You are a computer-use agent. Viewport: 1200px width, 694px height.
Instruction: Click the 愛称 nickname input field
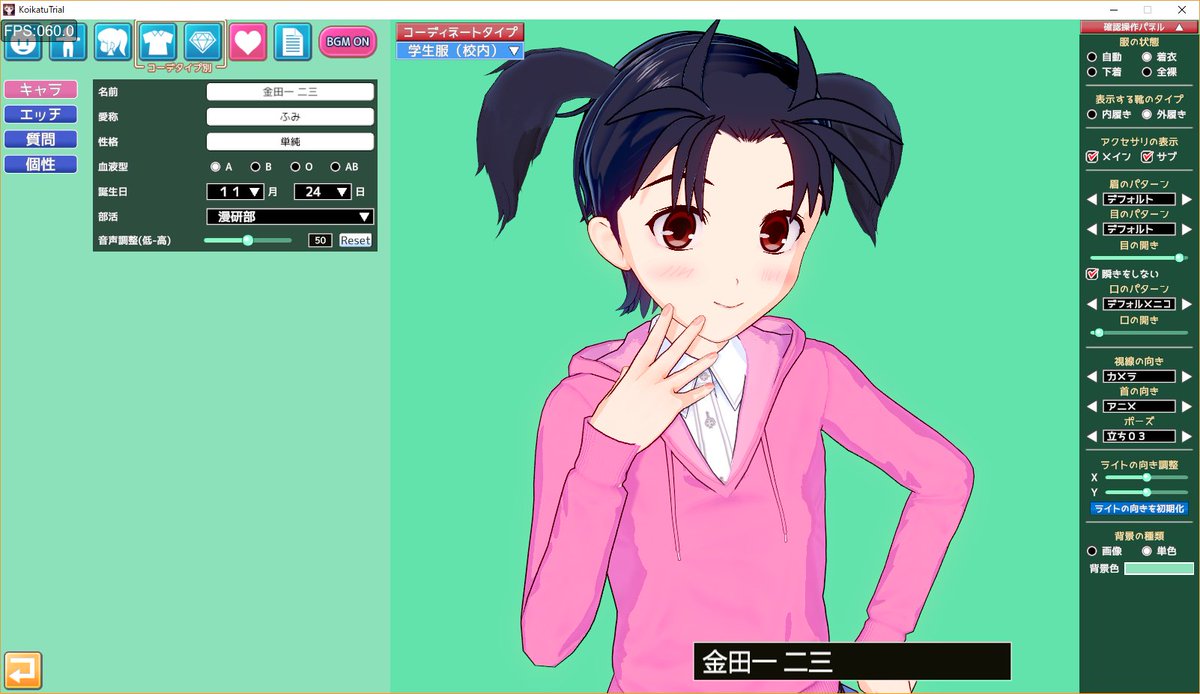(x=290, y=116)
